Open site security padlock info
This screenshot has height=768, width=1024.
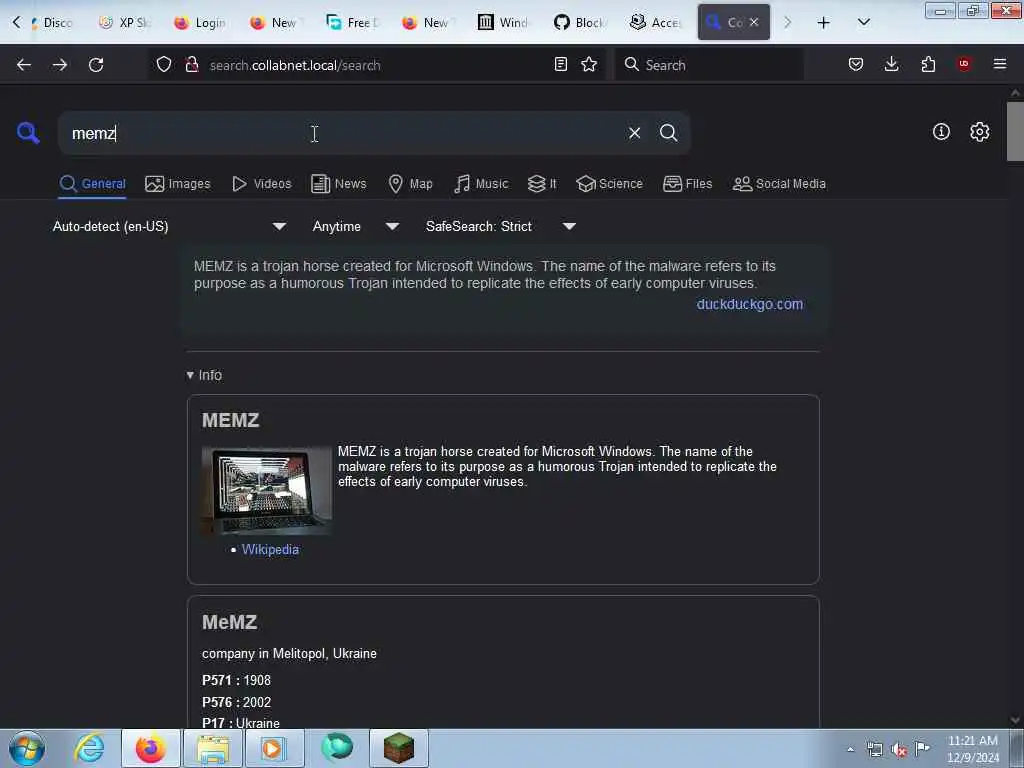[x=192, y=65]
